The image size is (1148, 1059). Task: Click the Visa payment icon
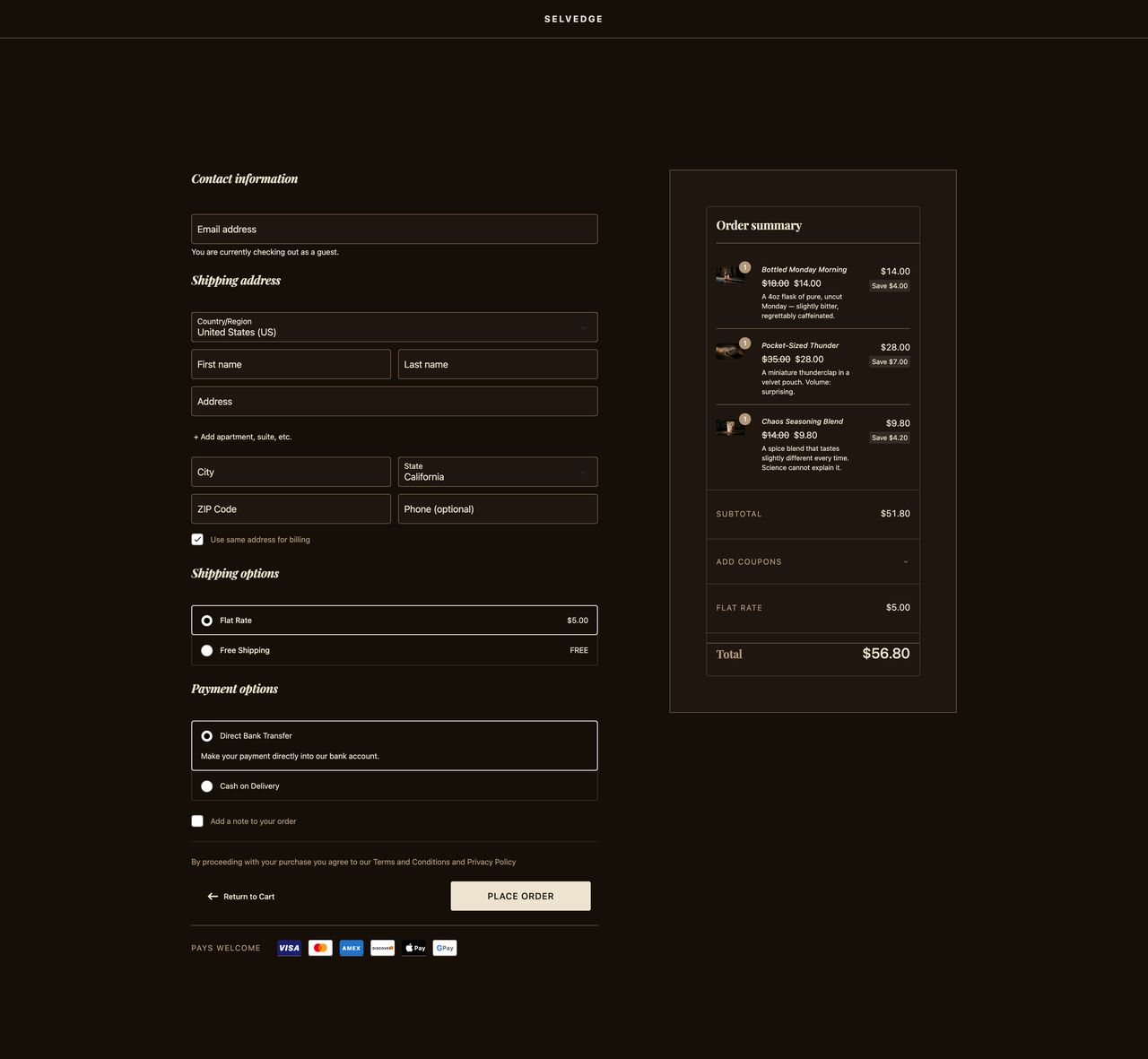[289, 948]
